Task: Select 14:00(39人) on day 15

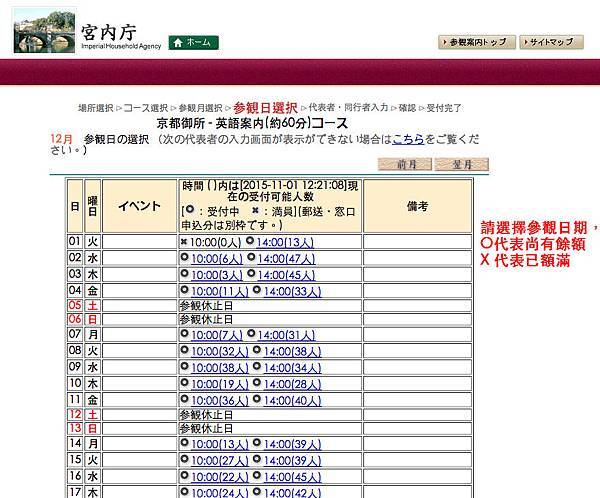Action: (292, 460)
